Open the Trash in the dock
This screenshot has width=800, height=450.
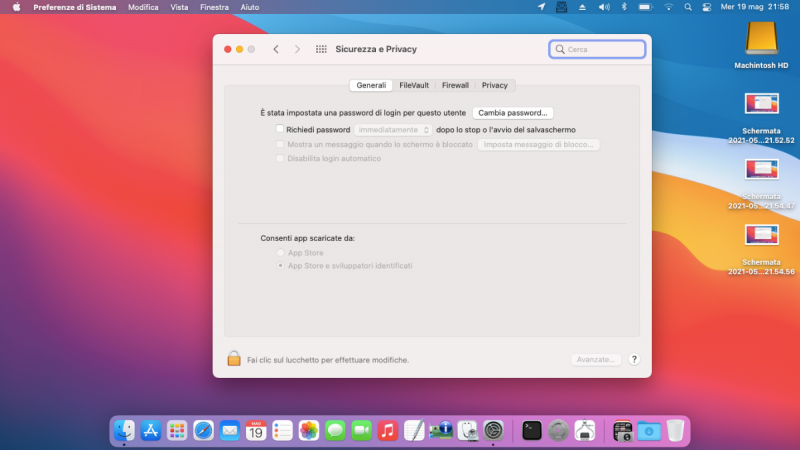click(676, 430)
